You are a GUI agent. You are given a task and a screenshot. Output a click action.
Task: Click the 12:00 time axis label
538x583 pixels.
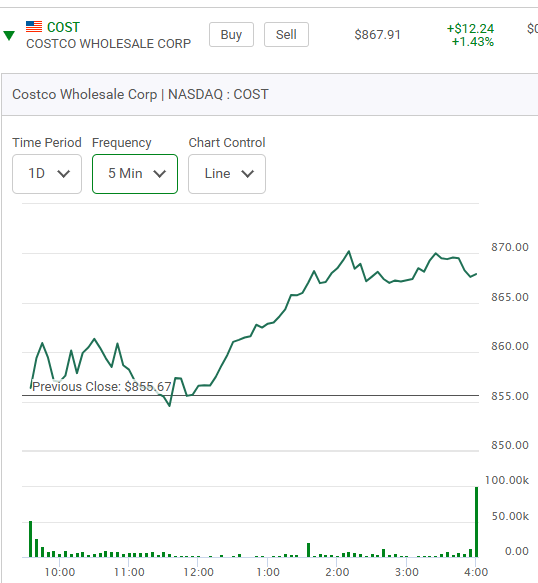point(199,572)
